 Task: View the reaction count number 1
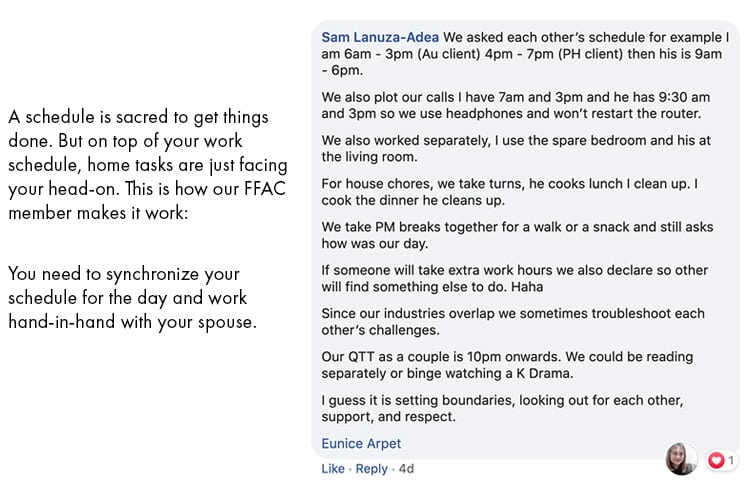[731, 460]
